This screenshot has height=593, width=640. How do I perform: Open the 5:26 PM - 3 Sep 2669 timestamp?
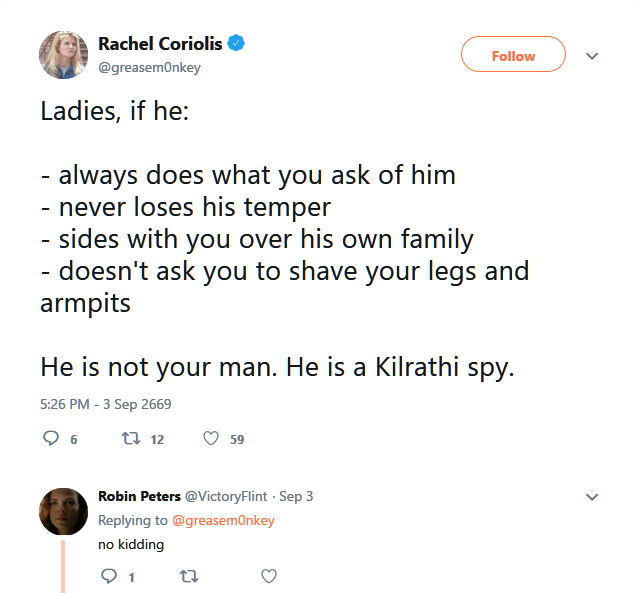coord(106,404)
